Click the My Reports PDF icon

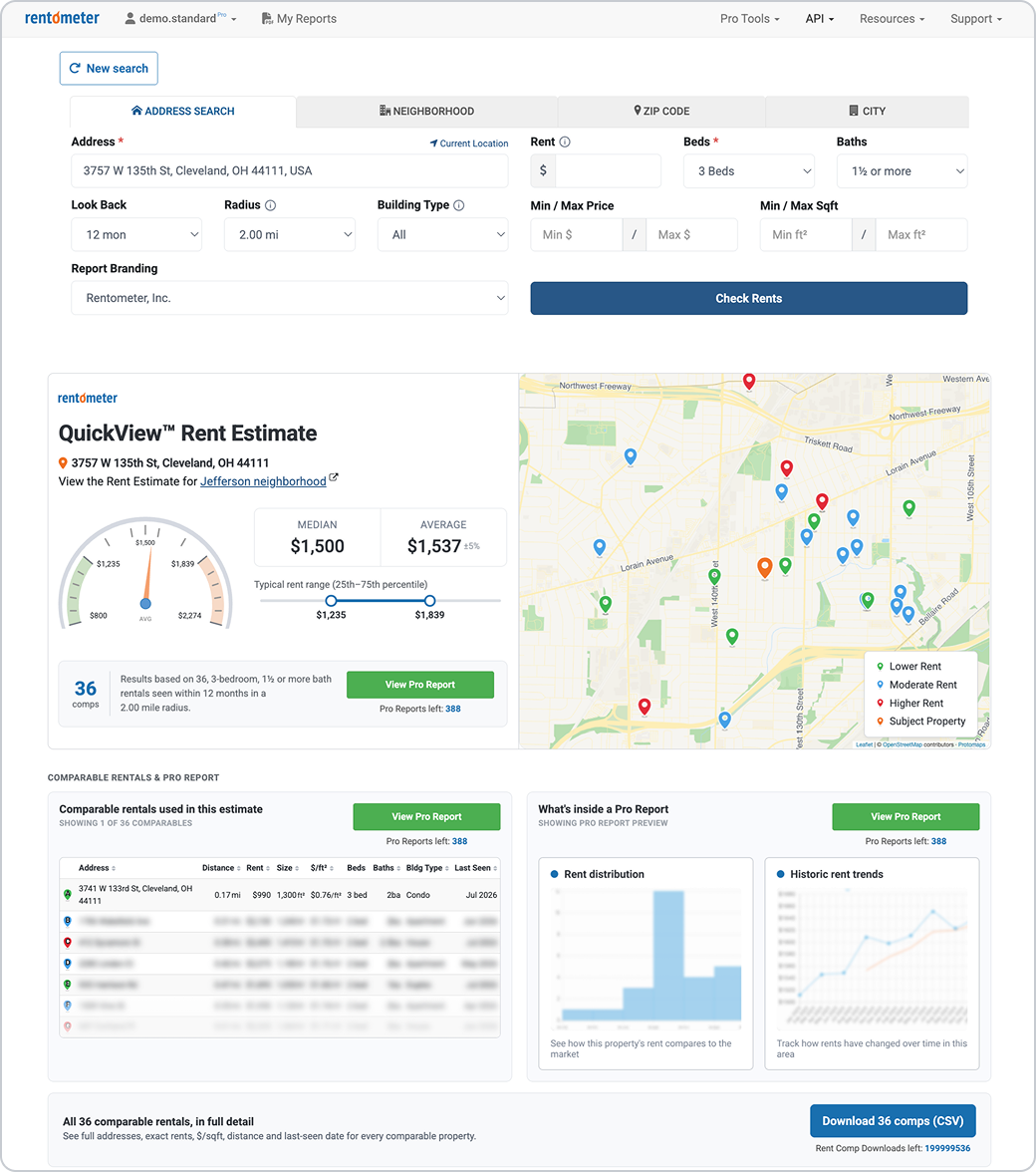tap(267, 19)
